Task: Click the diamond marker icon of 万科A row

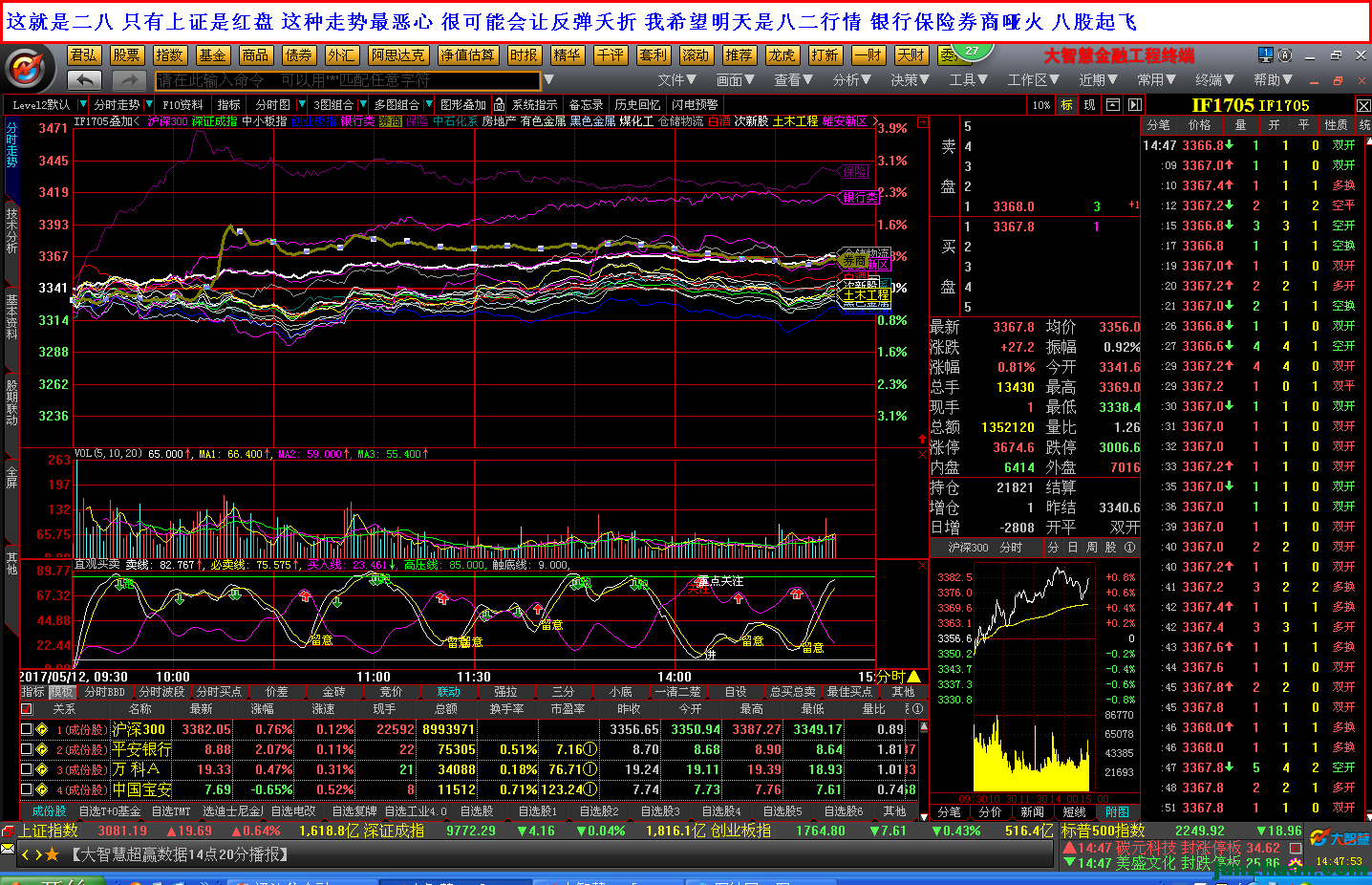Action: coord(42,769)
